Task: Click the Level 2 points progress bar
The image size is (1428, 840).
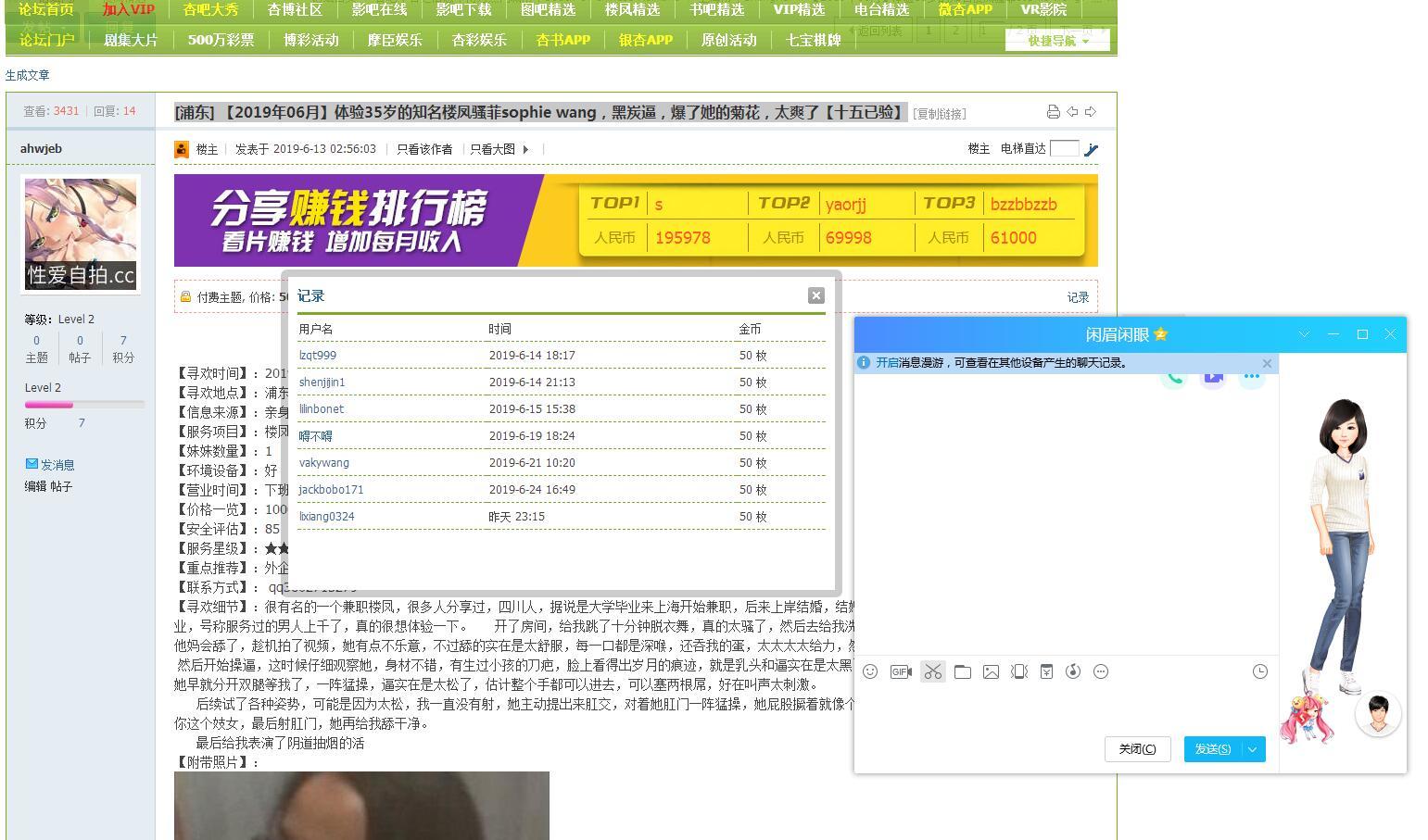Action: click(x=84, y=405)
